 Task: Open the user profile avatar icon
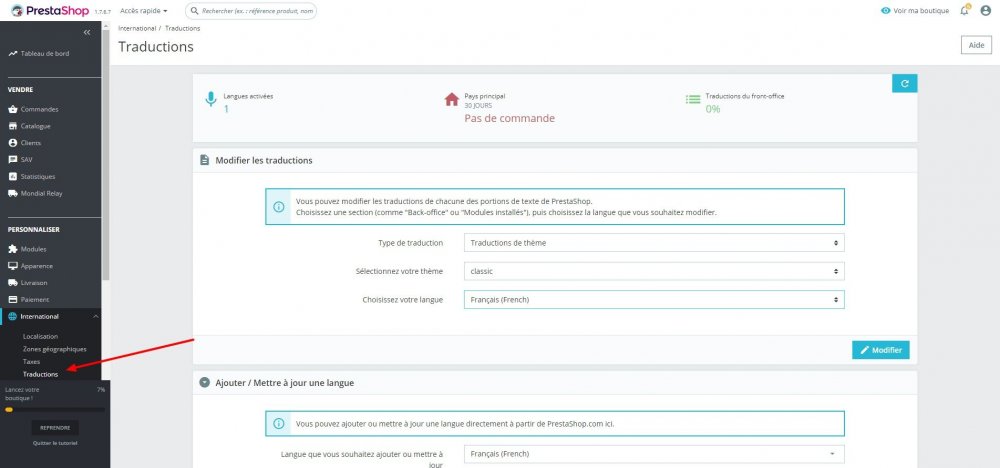[985, 11]
